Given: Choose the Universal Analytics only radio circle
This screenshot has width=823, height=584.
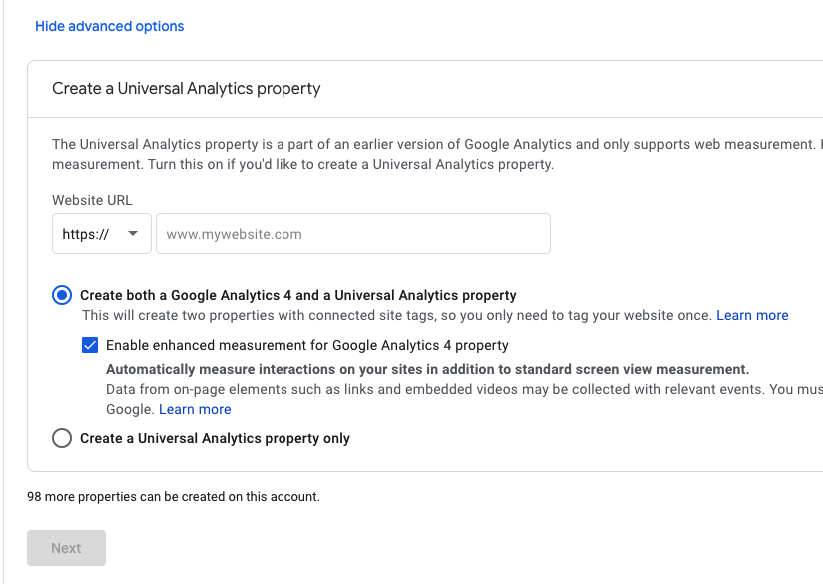Looking at the screenshot, I should [62, 438].
